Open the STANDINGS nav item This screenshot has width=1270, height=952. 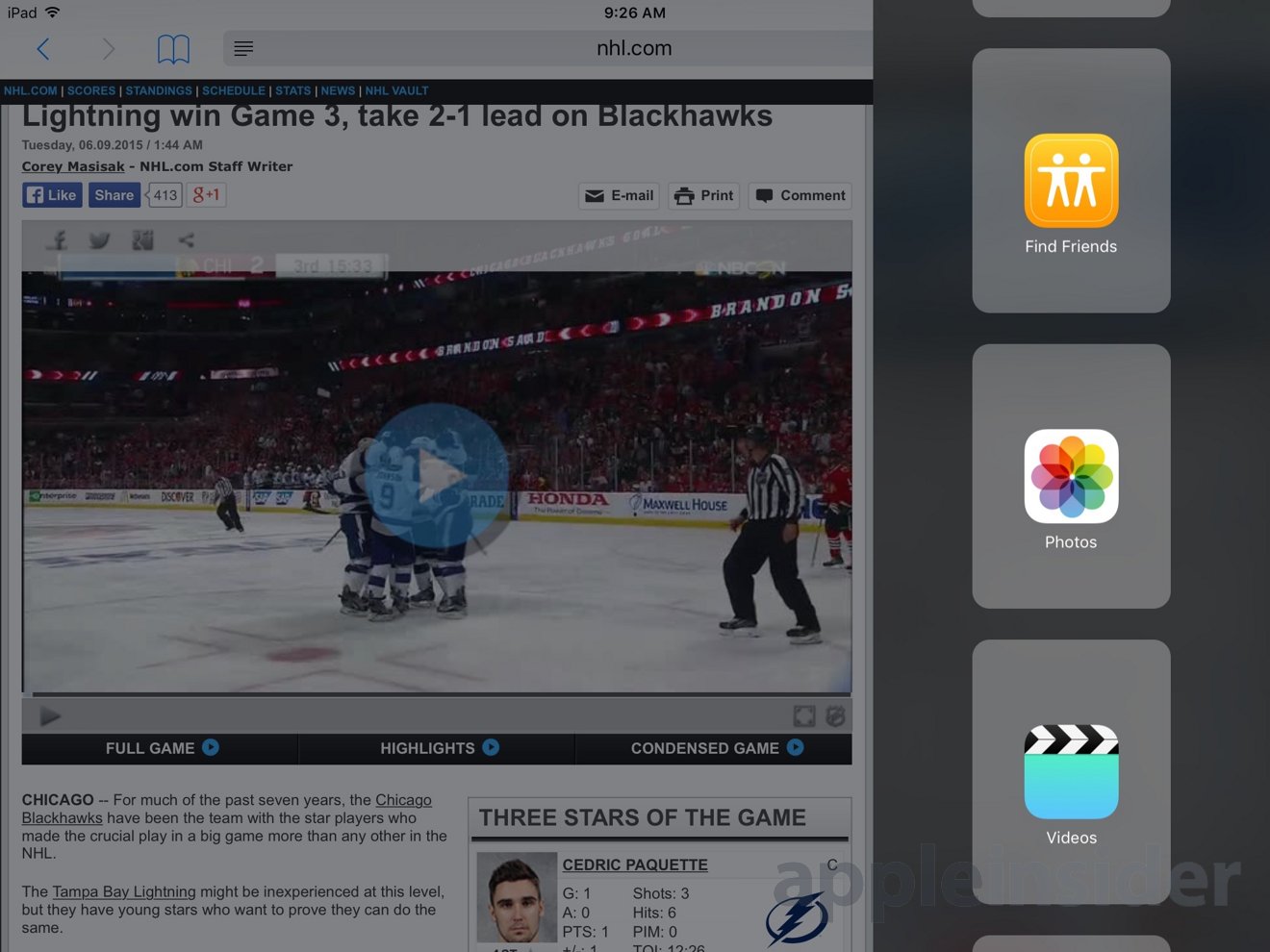point(159,91)
